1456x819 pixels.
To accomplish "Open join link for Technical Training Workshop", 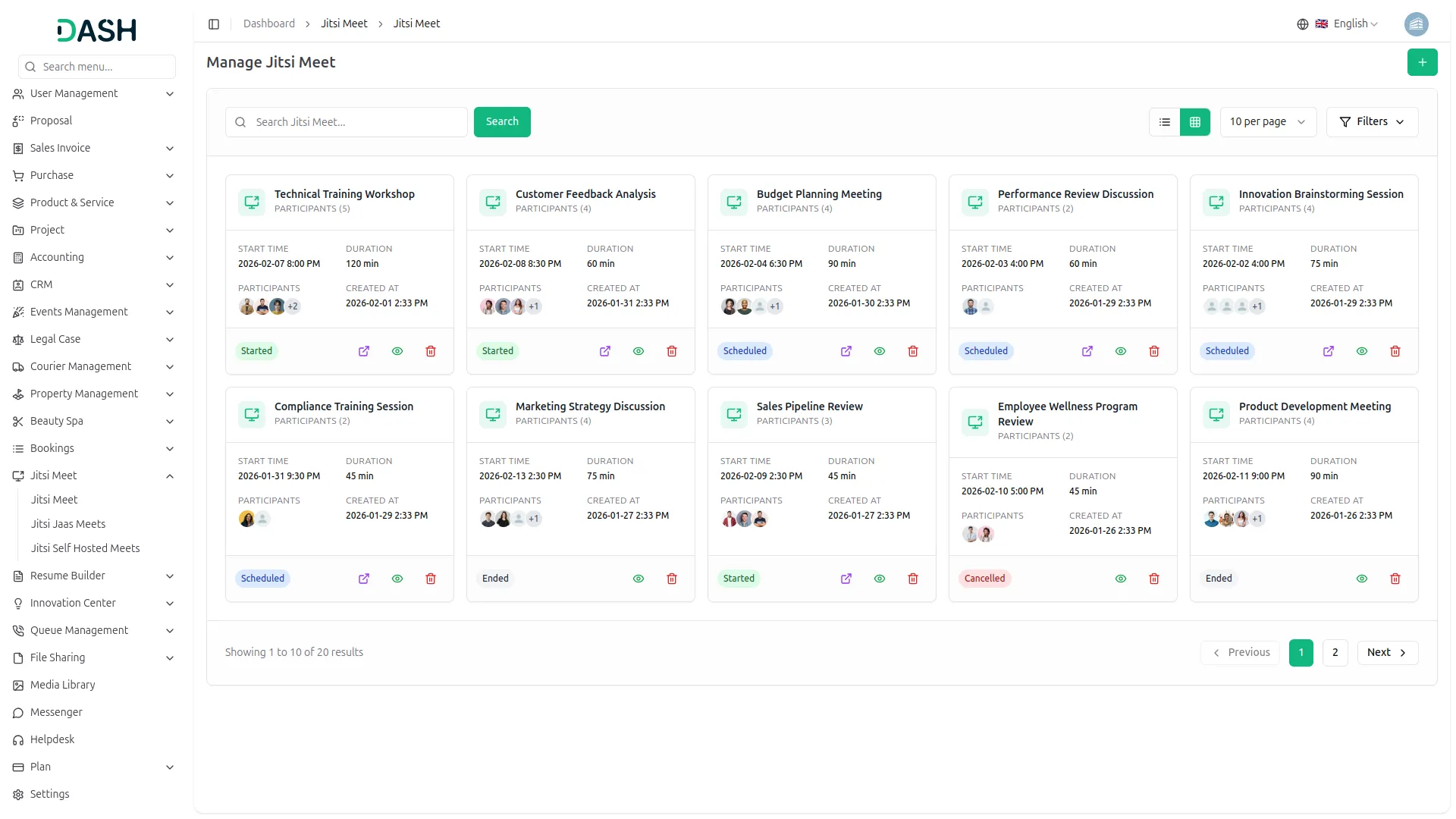I will tap(364, 351).
